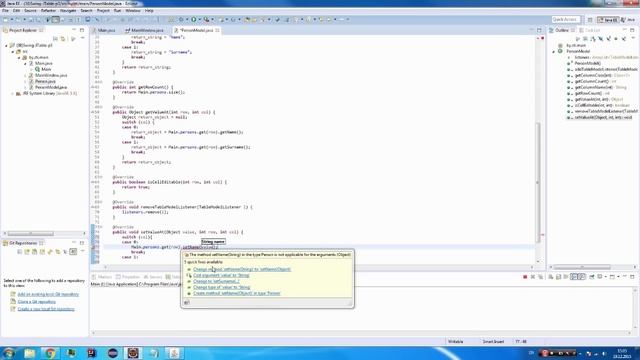Open Google Chrome from the taskbar
This screenshot has width=640, height=360.
(50, 353)
